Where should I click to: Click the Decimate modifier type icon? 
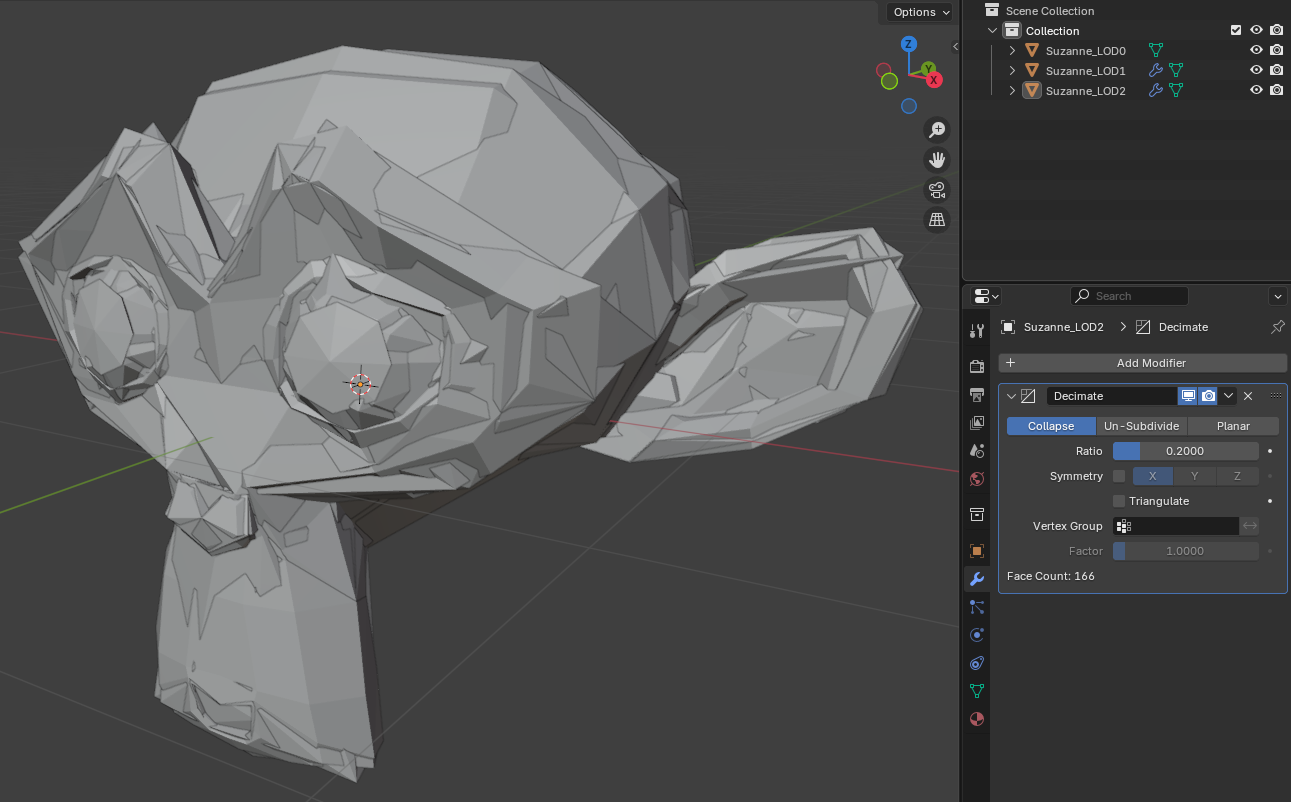[x=1028, y=396]
